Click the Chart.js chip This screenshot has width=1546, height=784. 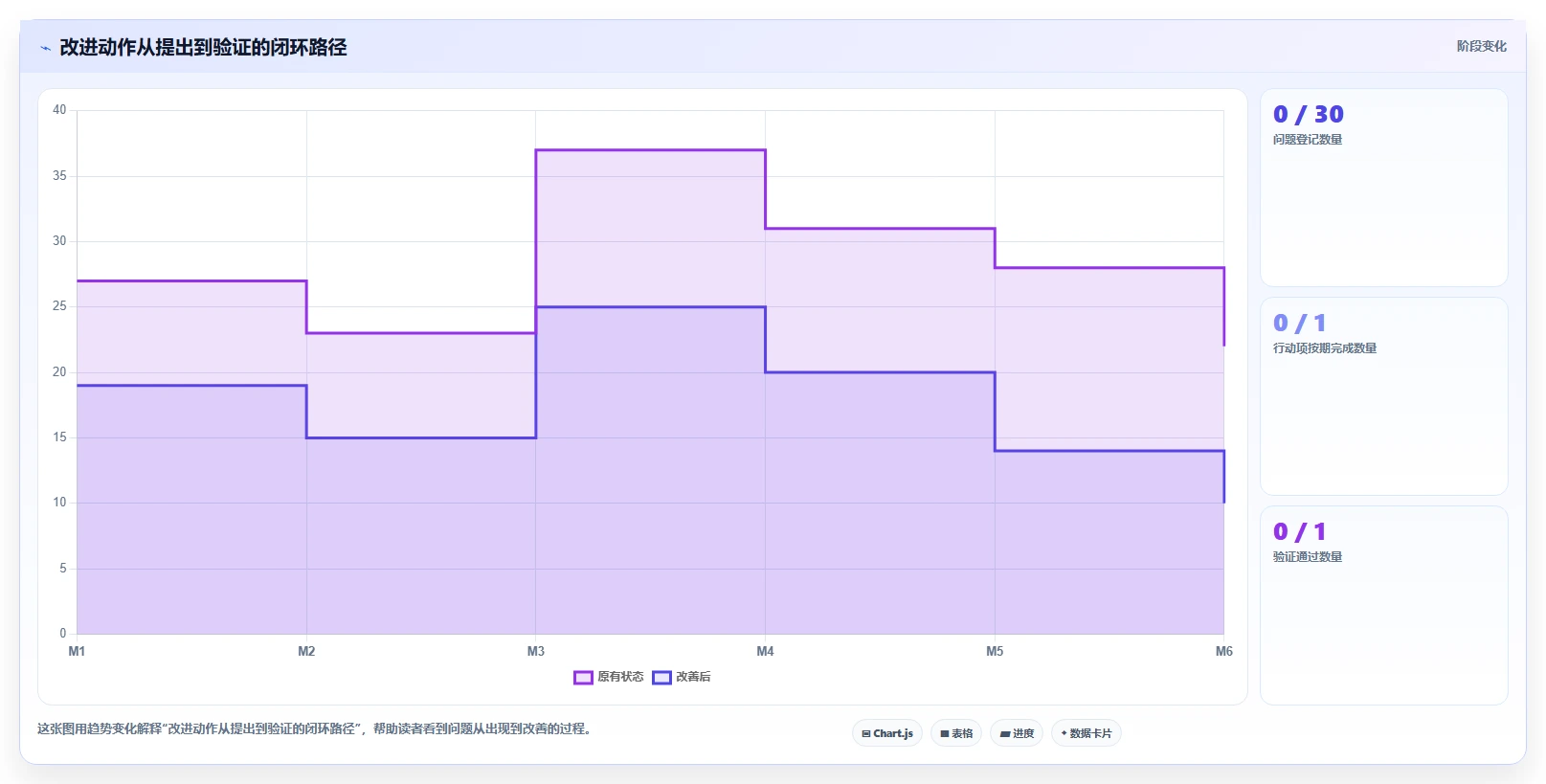pos(887,733)
